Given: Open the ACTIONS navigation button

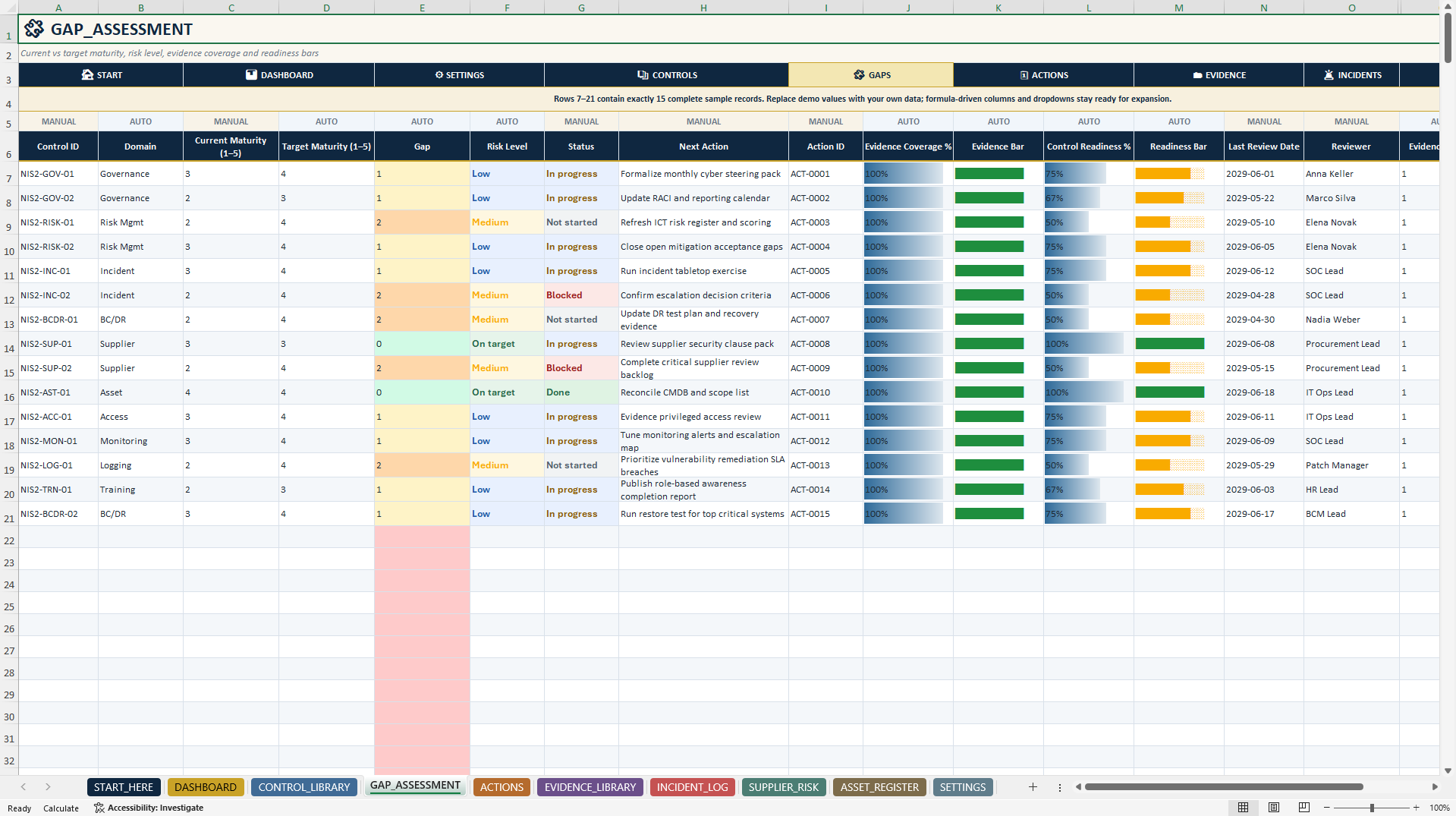Looking at the screenshot, I should click(x=1043, y=75).
